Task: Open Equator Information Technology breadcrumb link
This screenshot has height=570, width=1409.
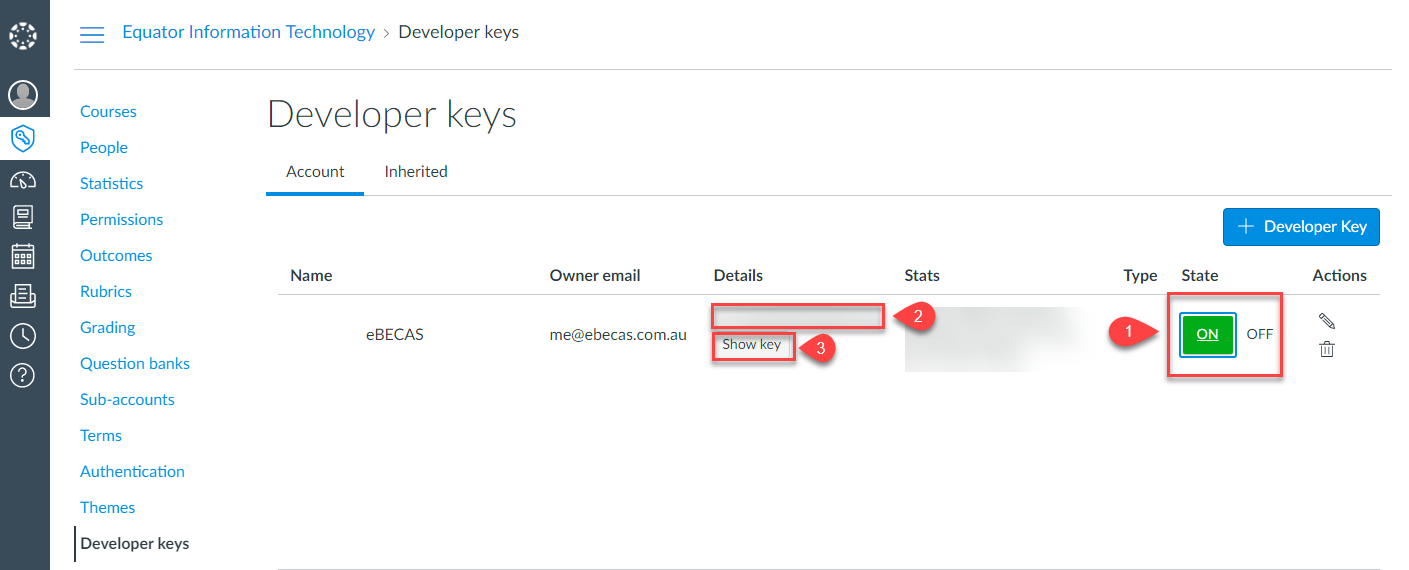Action: click(x=248, y=32)
